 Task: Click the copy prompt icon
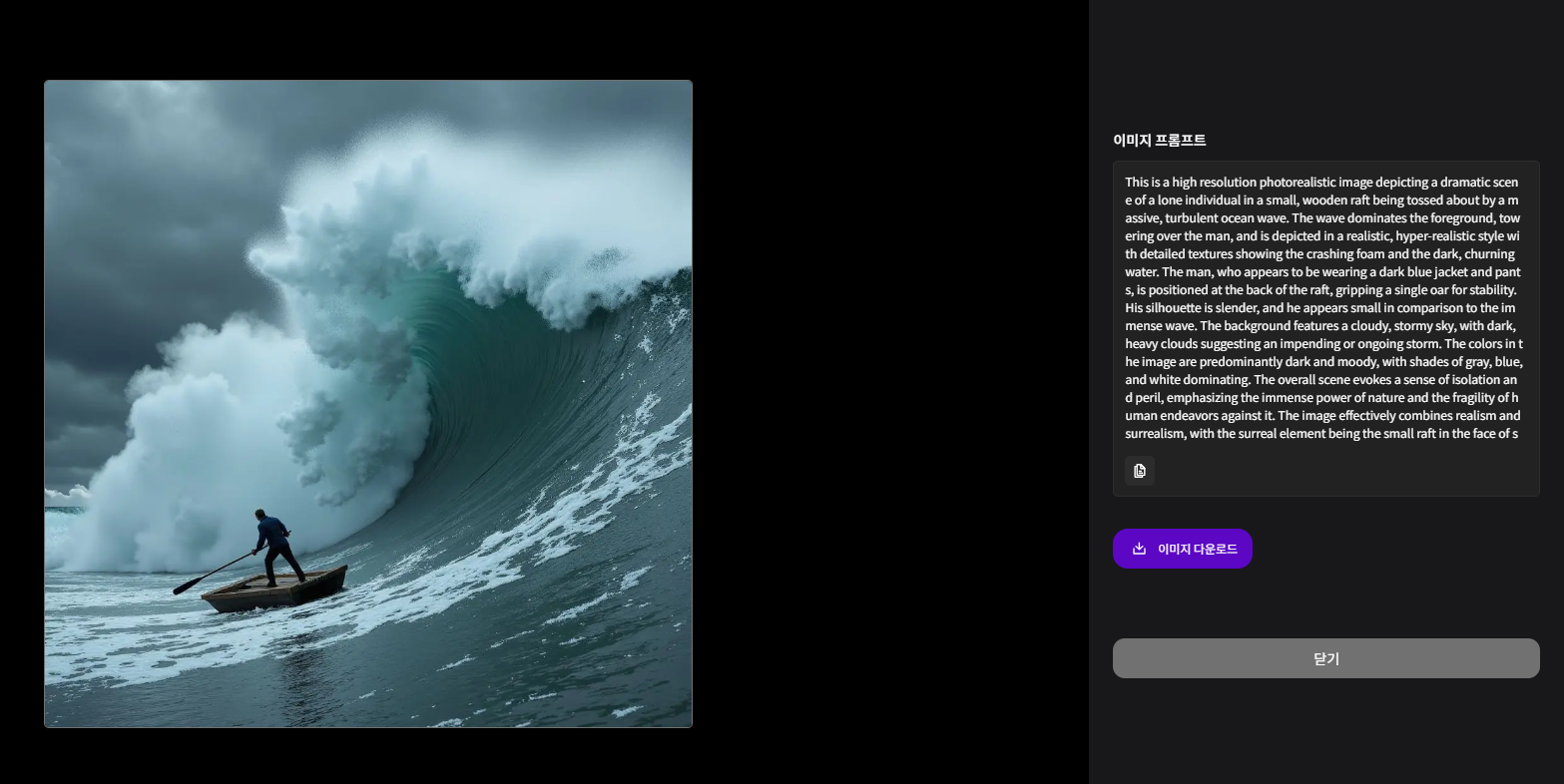click(x=1139, y=471)
